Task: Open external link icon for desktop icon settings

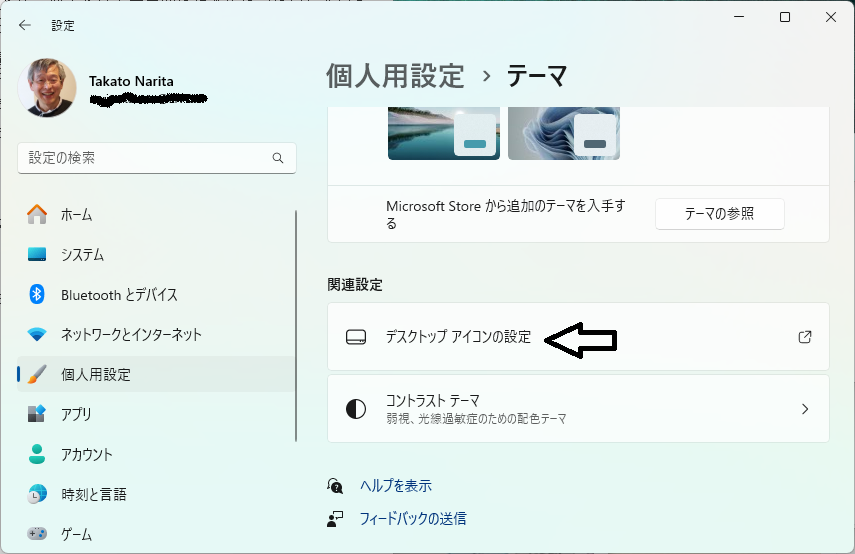Action: point(804,337)
